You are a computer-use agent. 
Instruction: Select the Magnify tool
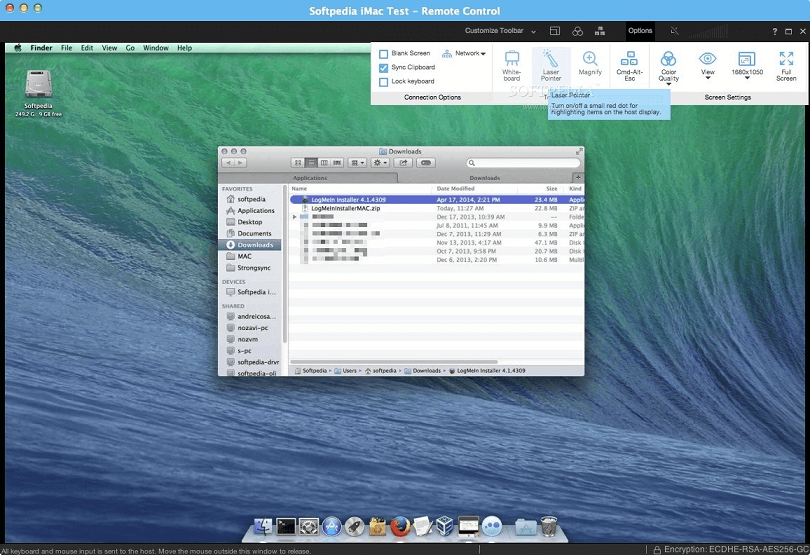[x=590, y=64]
